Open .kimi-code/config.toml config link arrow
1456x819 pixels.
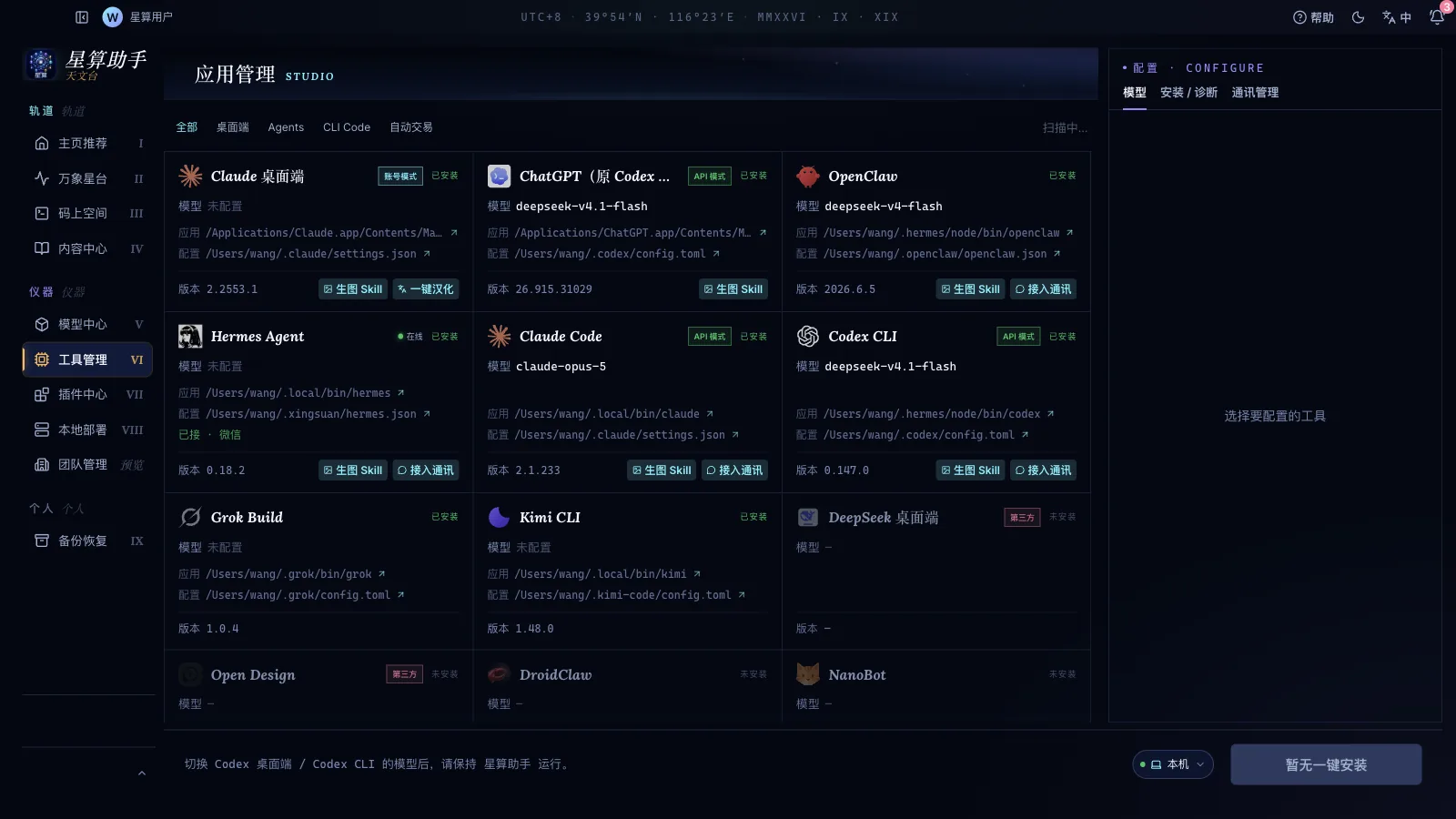pos(742,595)
